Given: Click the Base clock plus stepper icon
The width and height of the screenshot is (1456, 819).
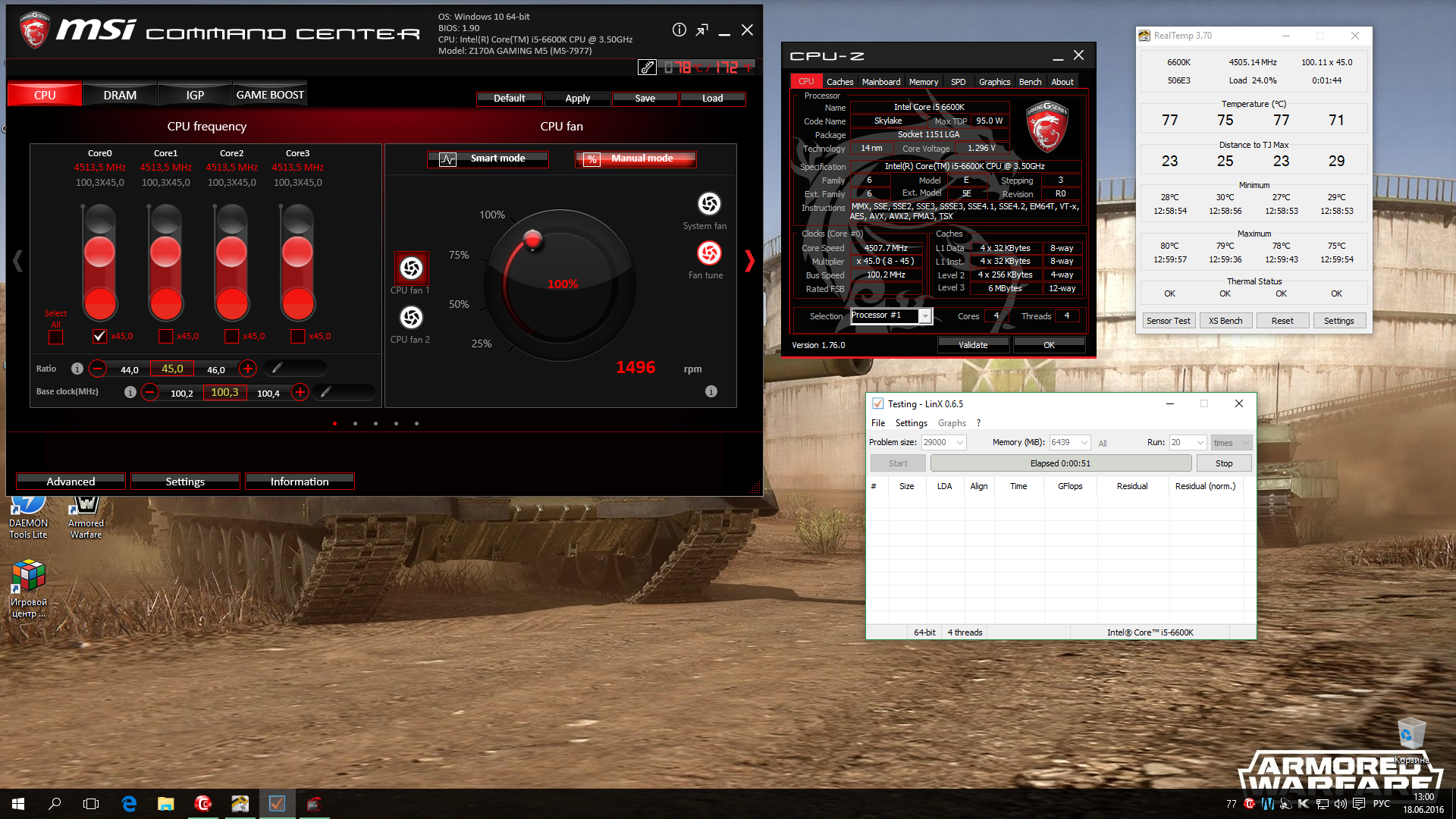Looking at the screenshot, I should coord(300,392).
